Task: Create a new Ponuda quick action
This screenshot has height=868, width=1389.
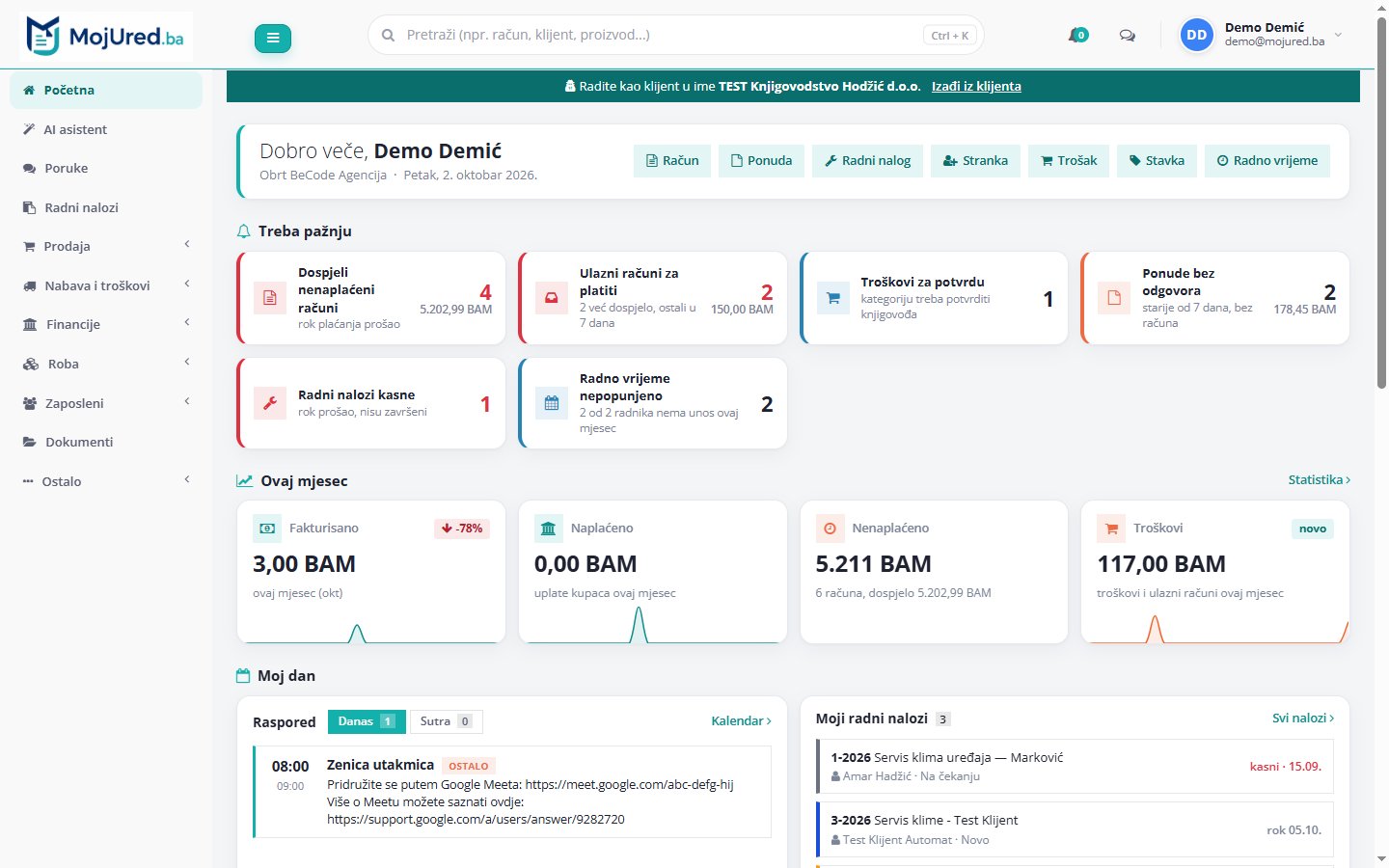Action: [762, 161]
